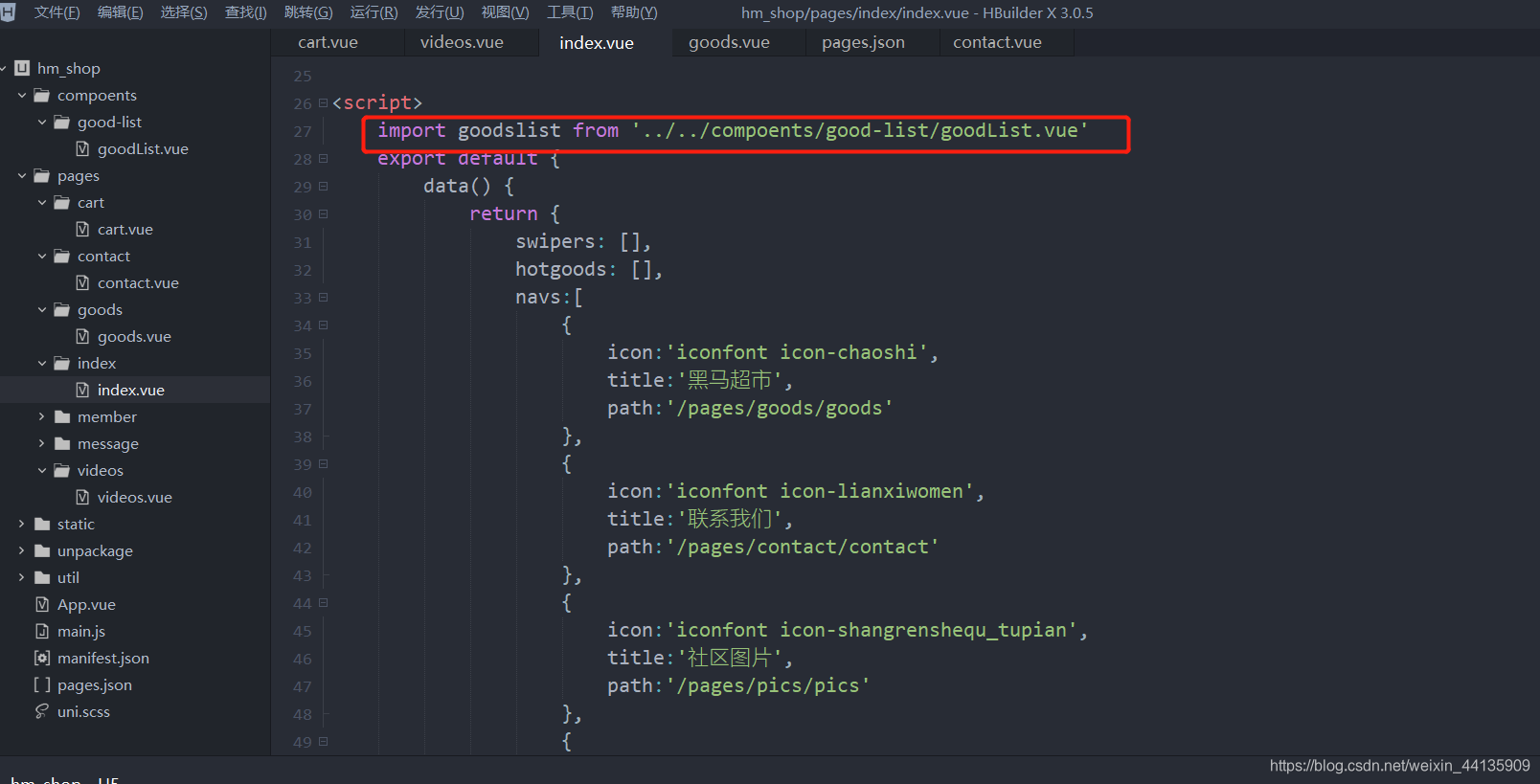Open the 查找(I) menu
1540x784 pixels.
[x=245, y=12]
